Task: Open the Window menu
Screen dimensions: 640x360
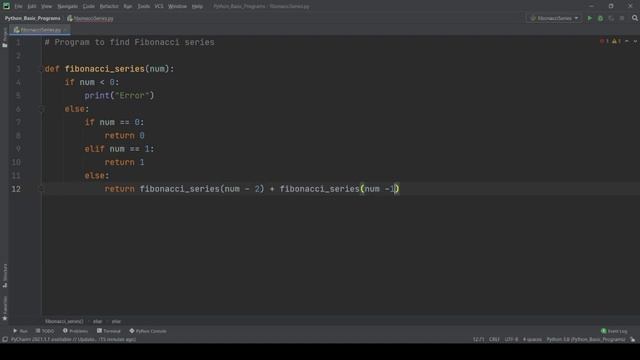Action: (x=177, y=7)
